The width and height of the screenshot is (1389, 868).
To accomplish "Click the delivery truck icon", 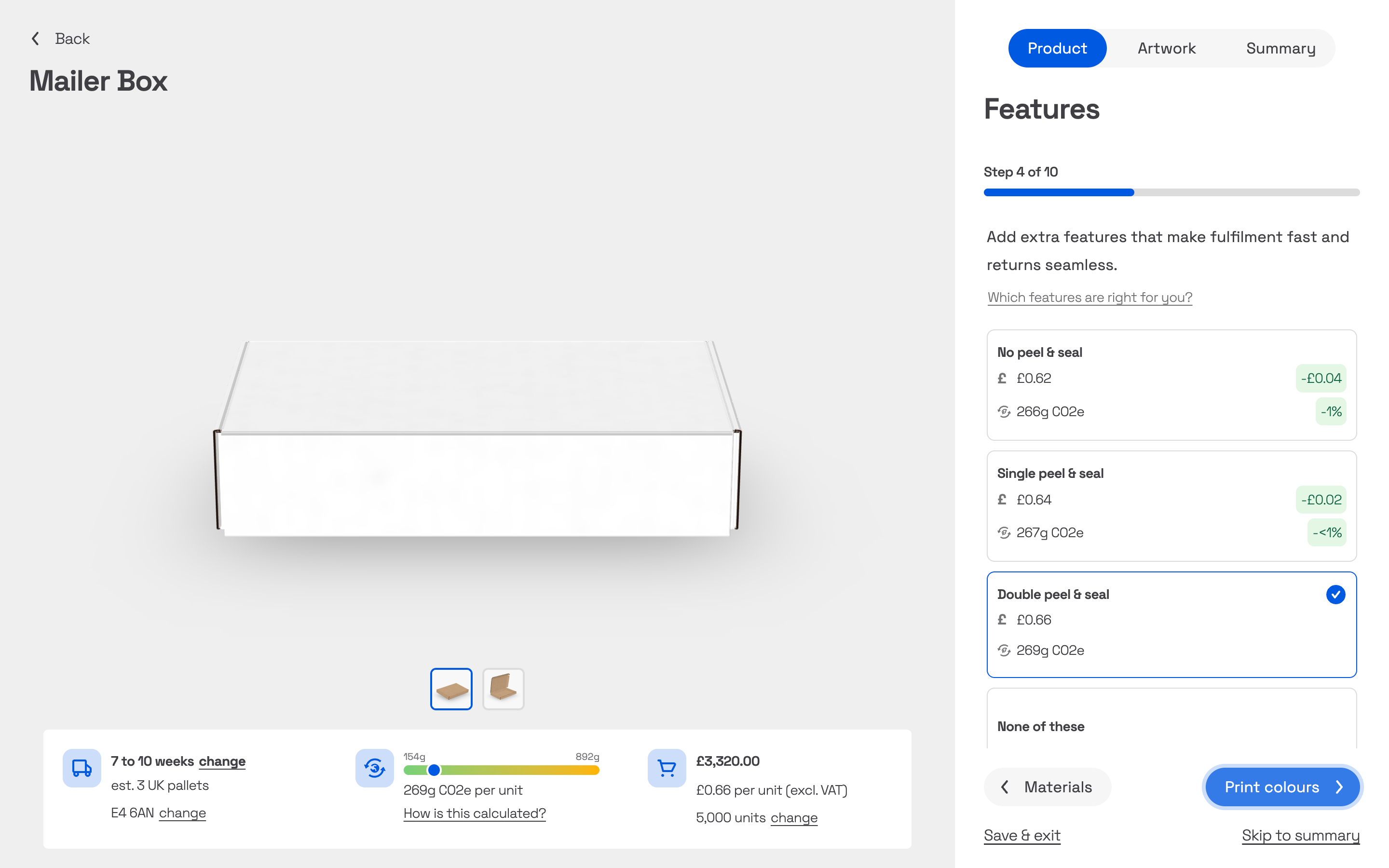I will [x=82, y=768].
